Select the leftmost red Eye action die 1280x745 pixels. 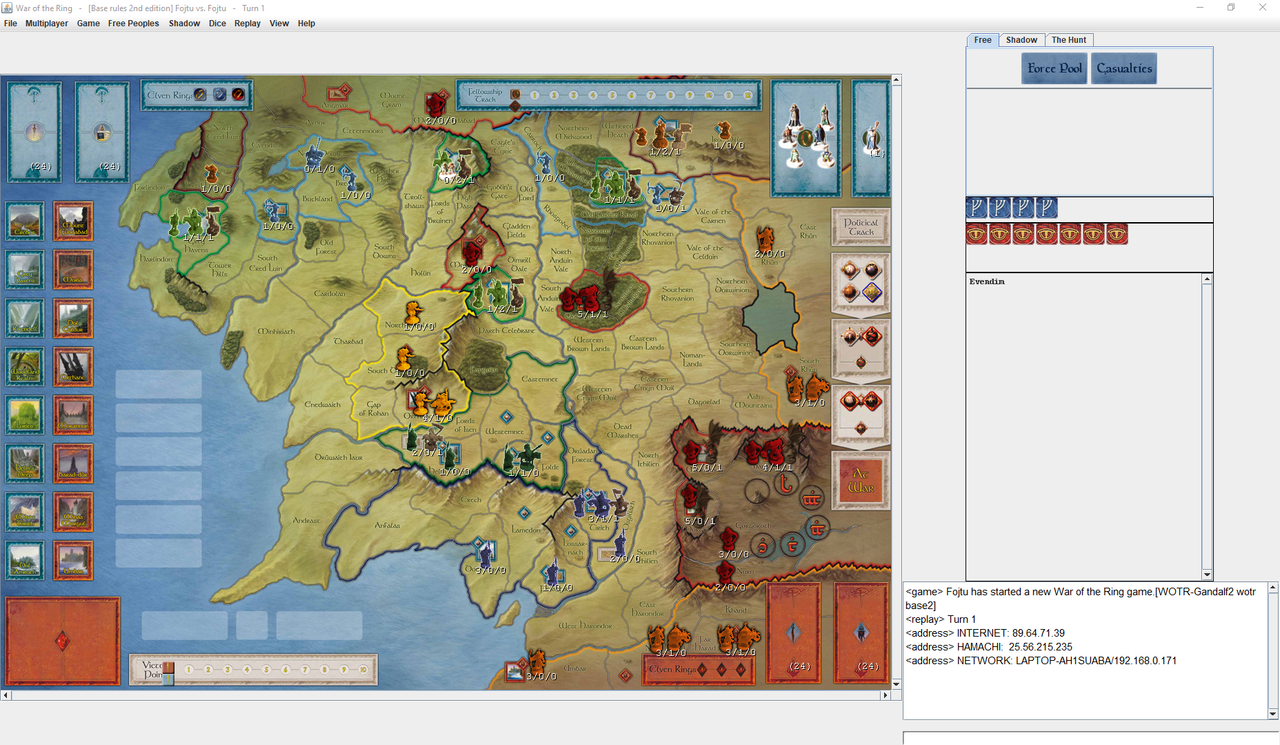977,234
